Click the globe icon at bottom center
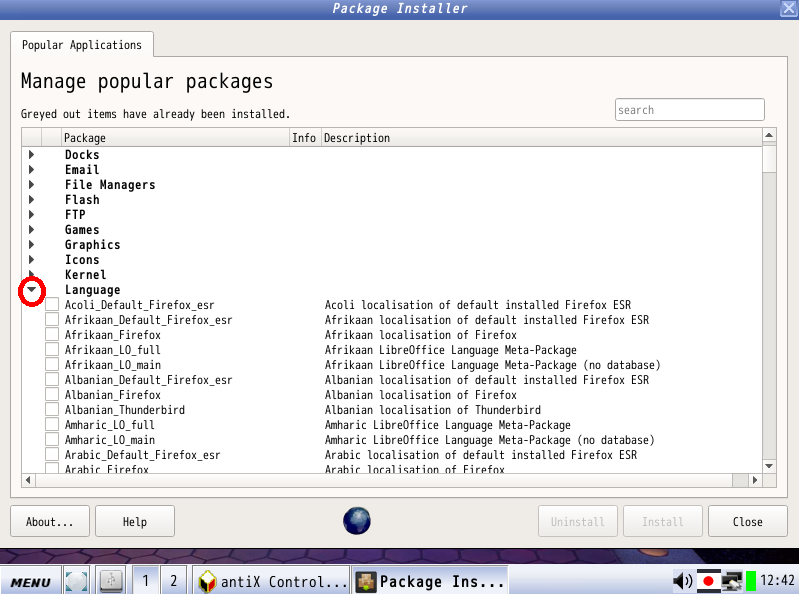The width and height of the screenshot is (799, 594). (x=357, y=521)
